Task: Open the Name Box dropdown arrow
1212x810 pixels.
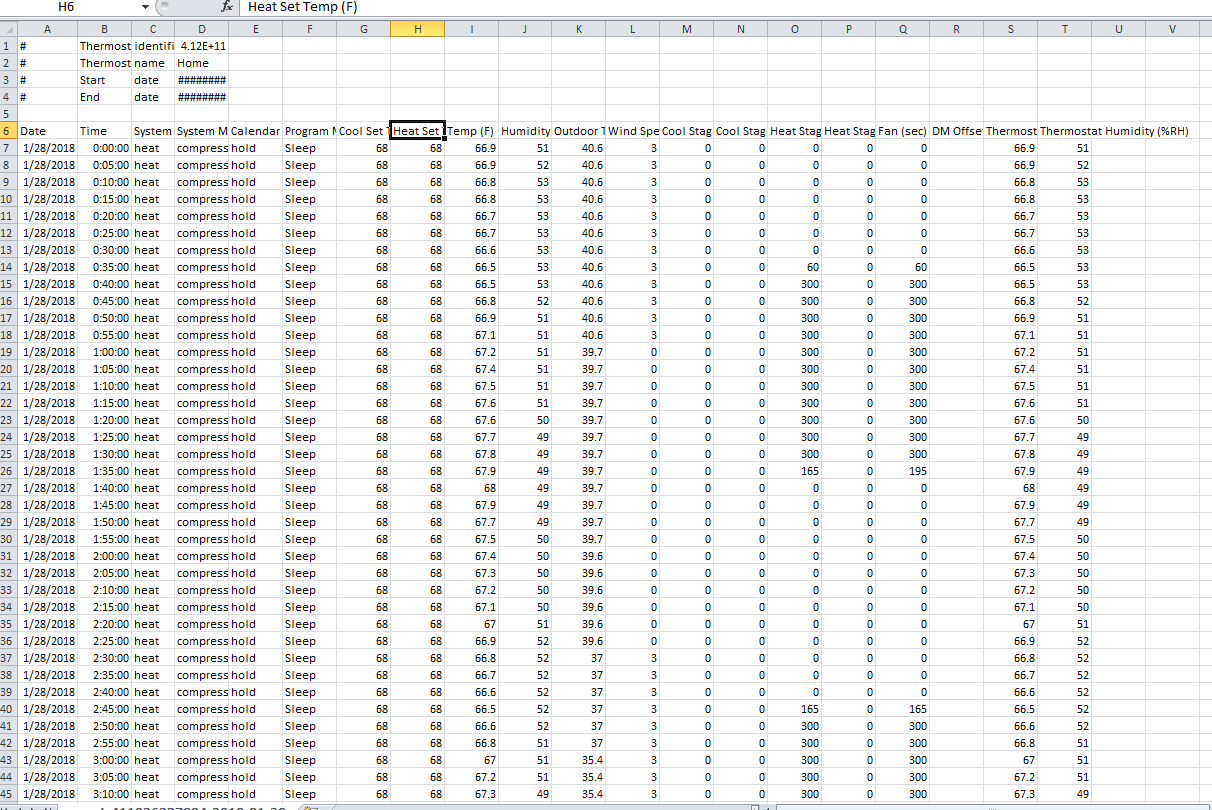Action: (145, 7)
